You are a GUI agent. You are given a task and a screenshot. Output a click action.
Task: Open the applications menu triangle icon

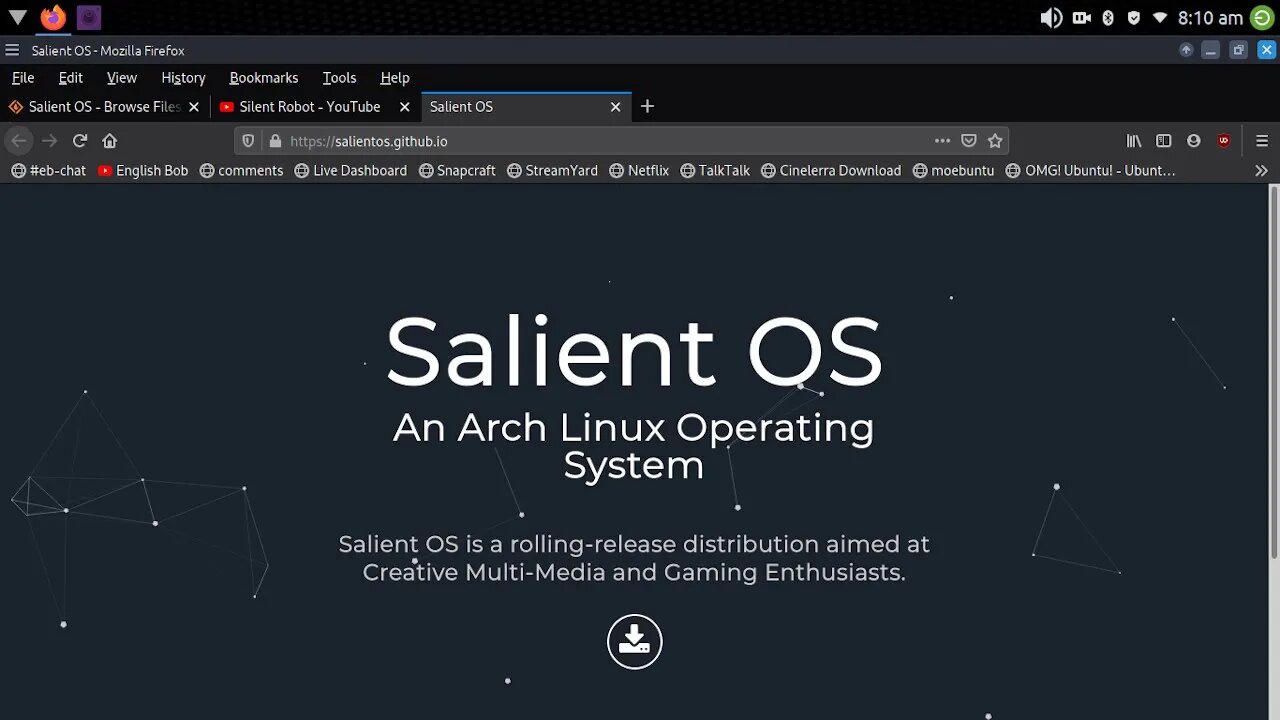tap(17, 17)
